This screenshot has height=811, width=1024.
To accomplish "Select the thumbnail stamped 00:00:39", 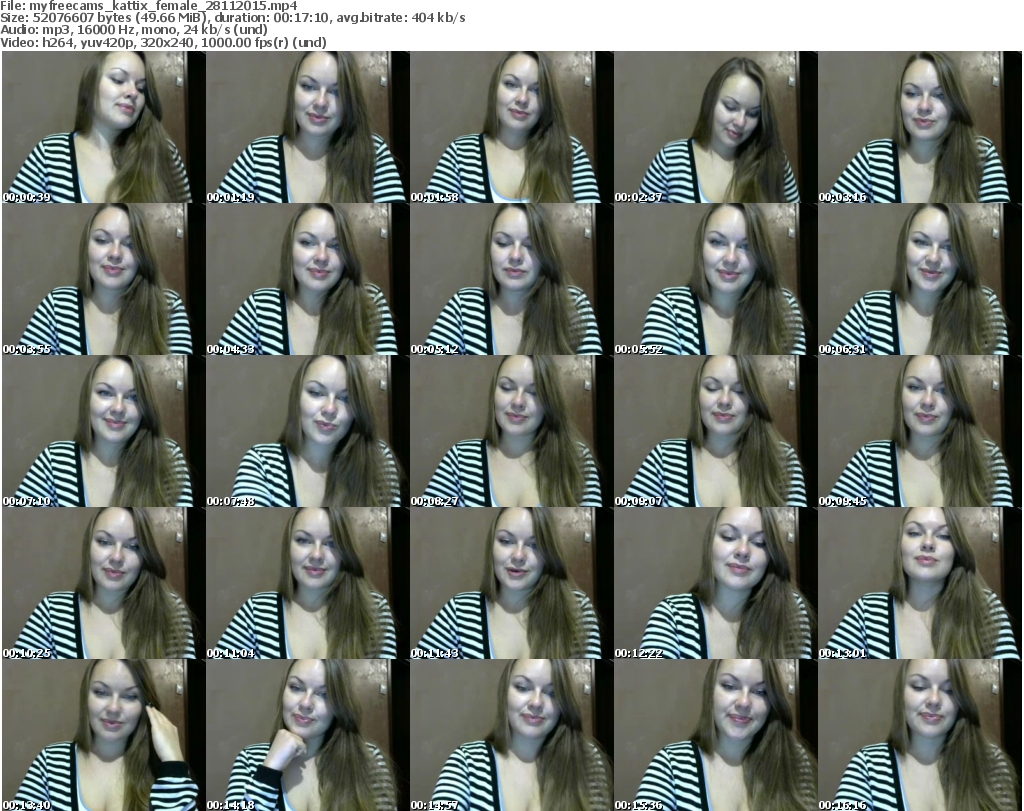I will coord(103,127).
